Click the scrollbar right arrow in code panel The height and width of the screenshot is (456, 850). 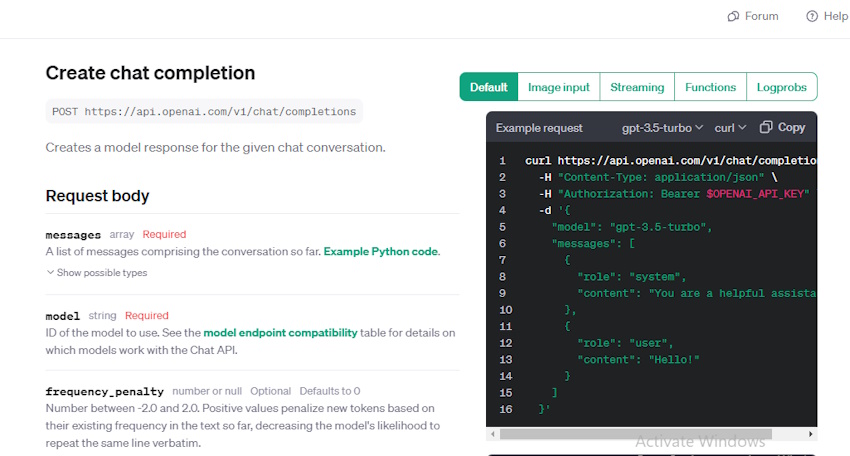pos(810,434)
